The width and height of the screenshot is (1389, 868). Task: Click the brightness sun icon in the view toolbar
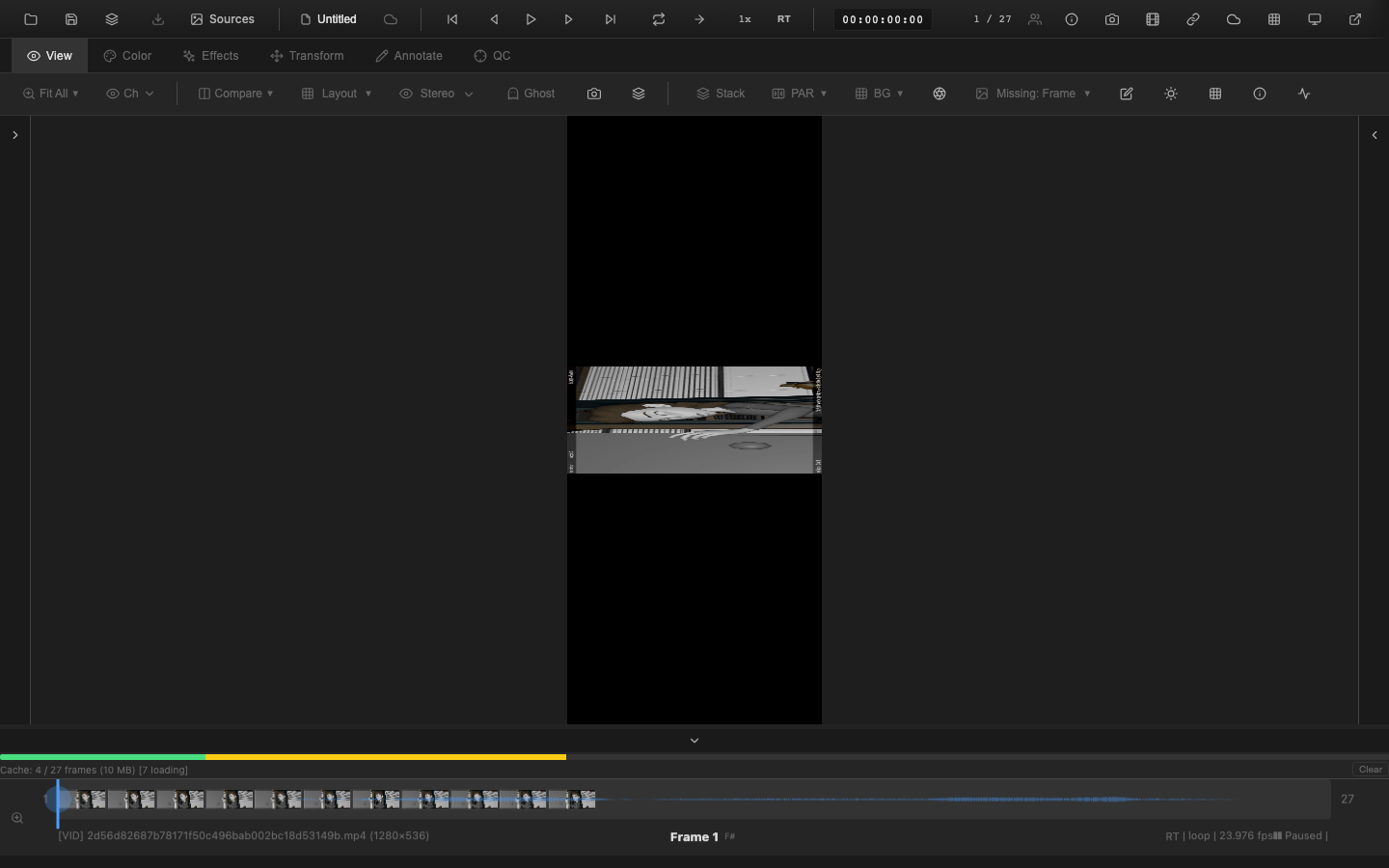(1171, 94)
